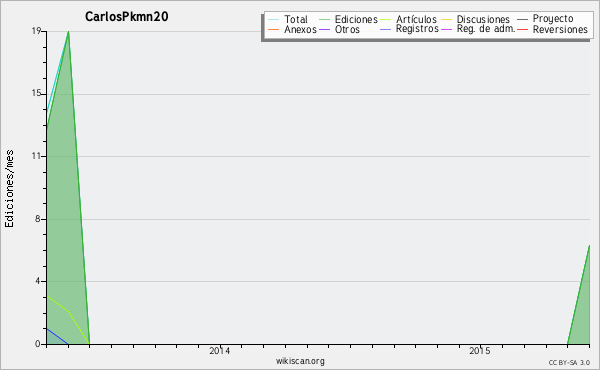Click the 4 y-axis value
600x370 pixels.
[38, 281]
